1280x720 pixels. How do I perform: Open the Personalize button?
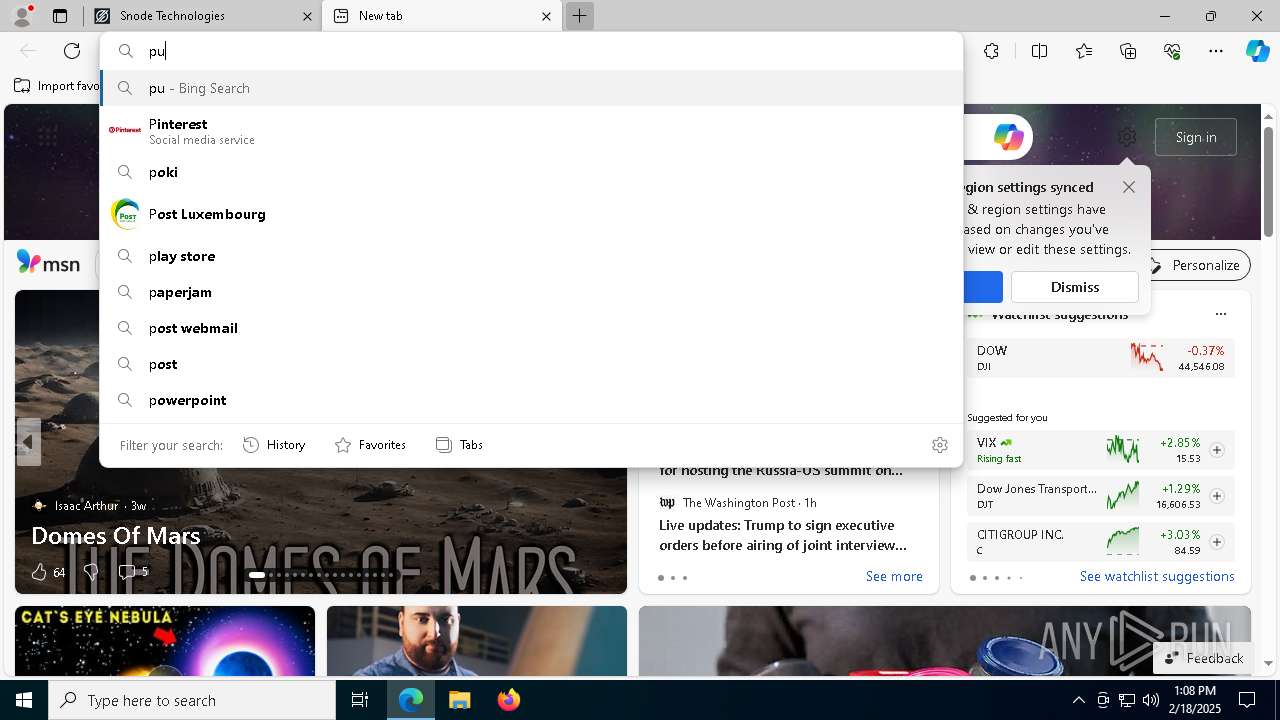[1196, 265]
